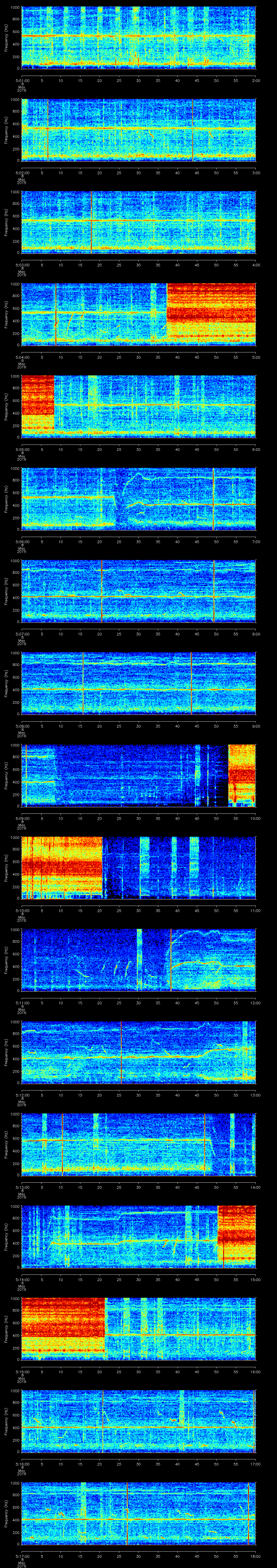Click the '8:00' end-of-axis label

[256, 634]
